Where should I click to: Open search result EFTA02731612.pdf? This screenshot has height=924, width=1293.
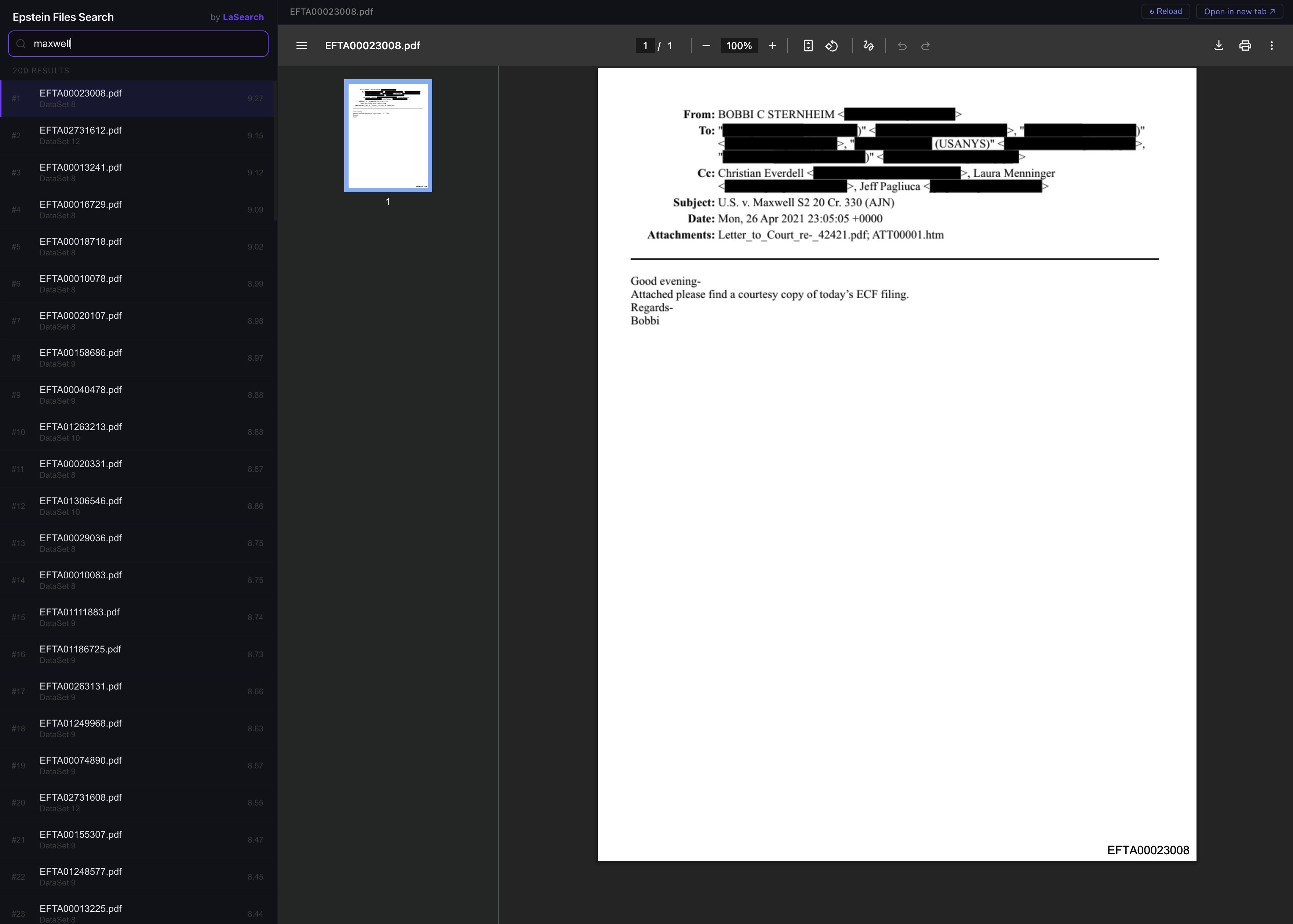point(136,135)
